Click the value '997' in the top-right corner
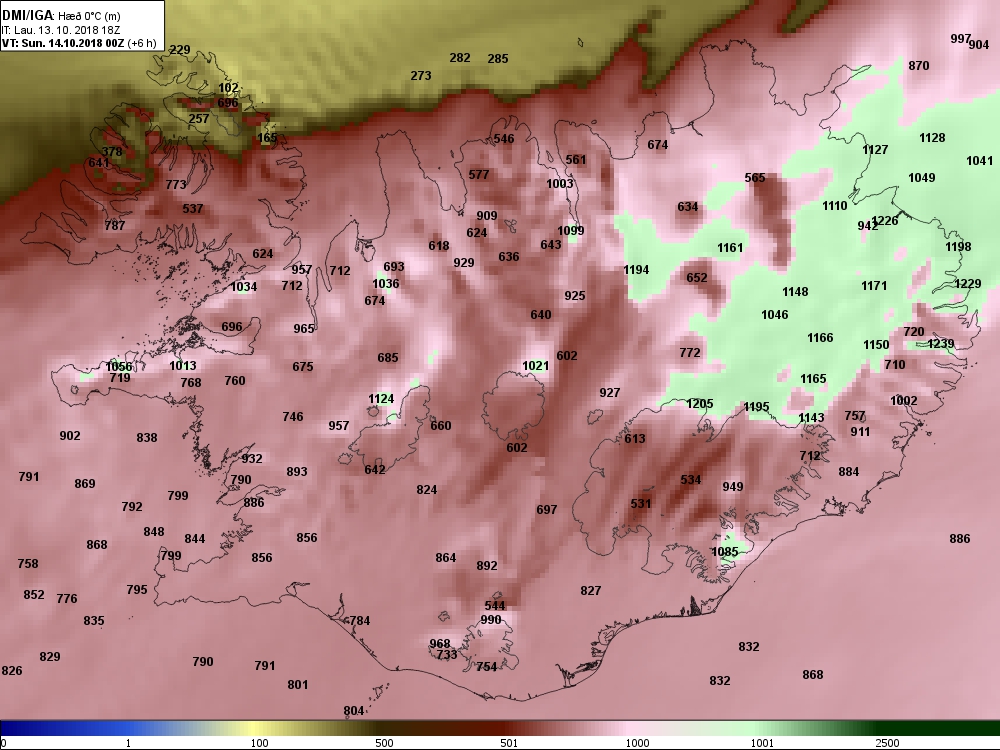 960,39
